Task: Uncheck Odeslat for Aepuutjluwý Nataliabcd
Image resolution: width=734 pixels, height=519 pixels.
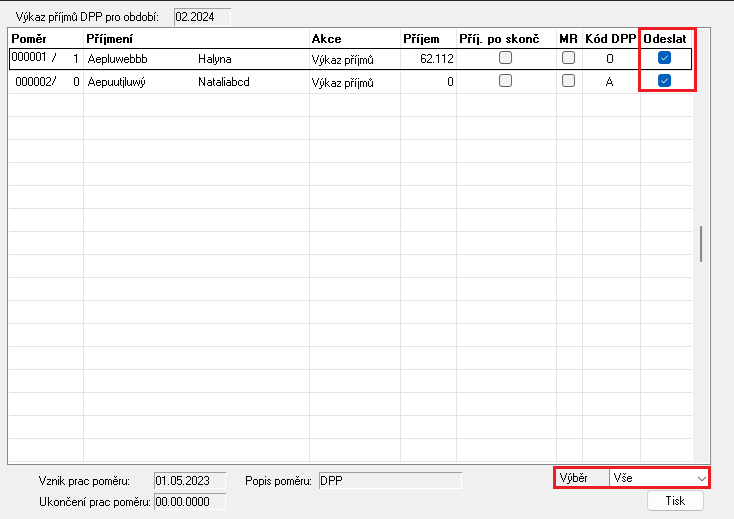Action: click(x=664, y=80)
